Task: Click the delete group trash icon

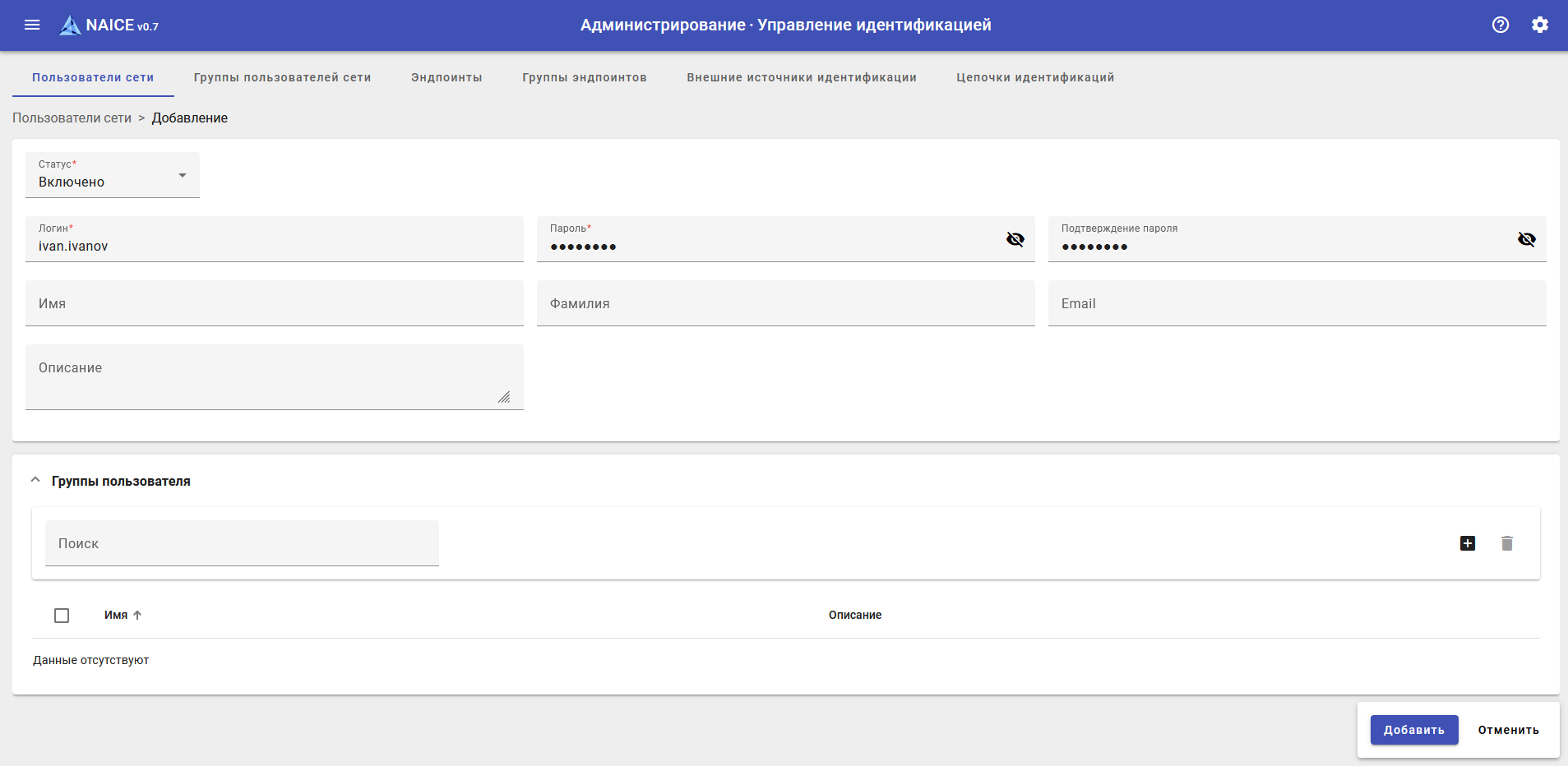Action: (1506, 543)
